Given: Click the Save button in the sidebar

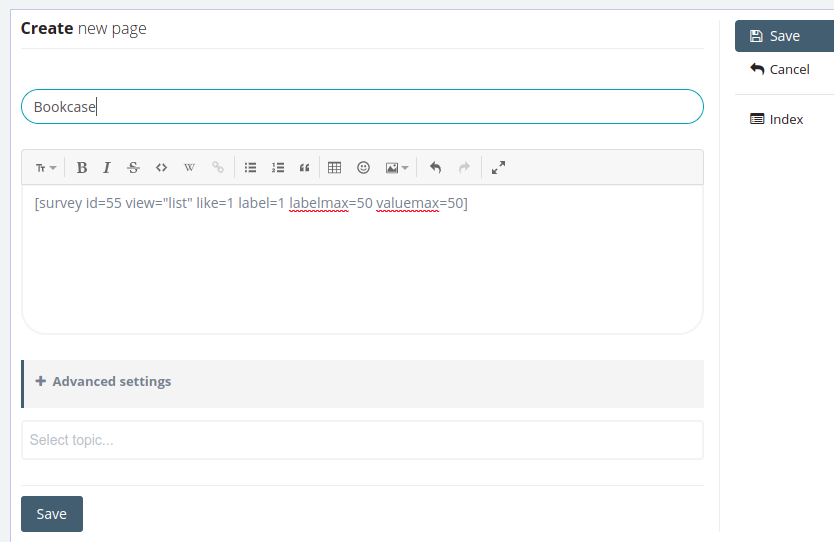Looking at the screenshot, I should point(785,36).
